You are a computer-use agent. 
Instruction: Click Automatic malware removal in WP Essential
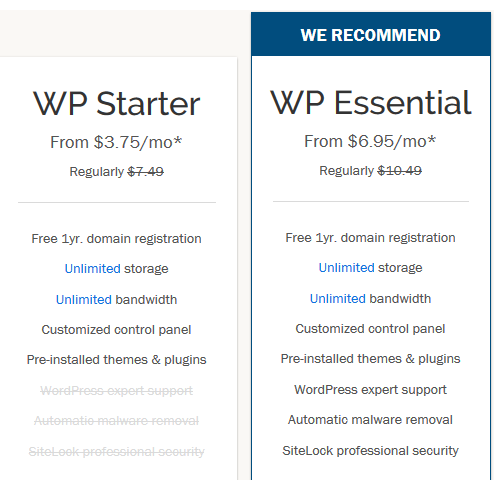[x=370, y=420]
